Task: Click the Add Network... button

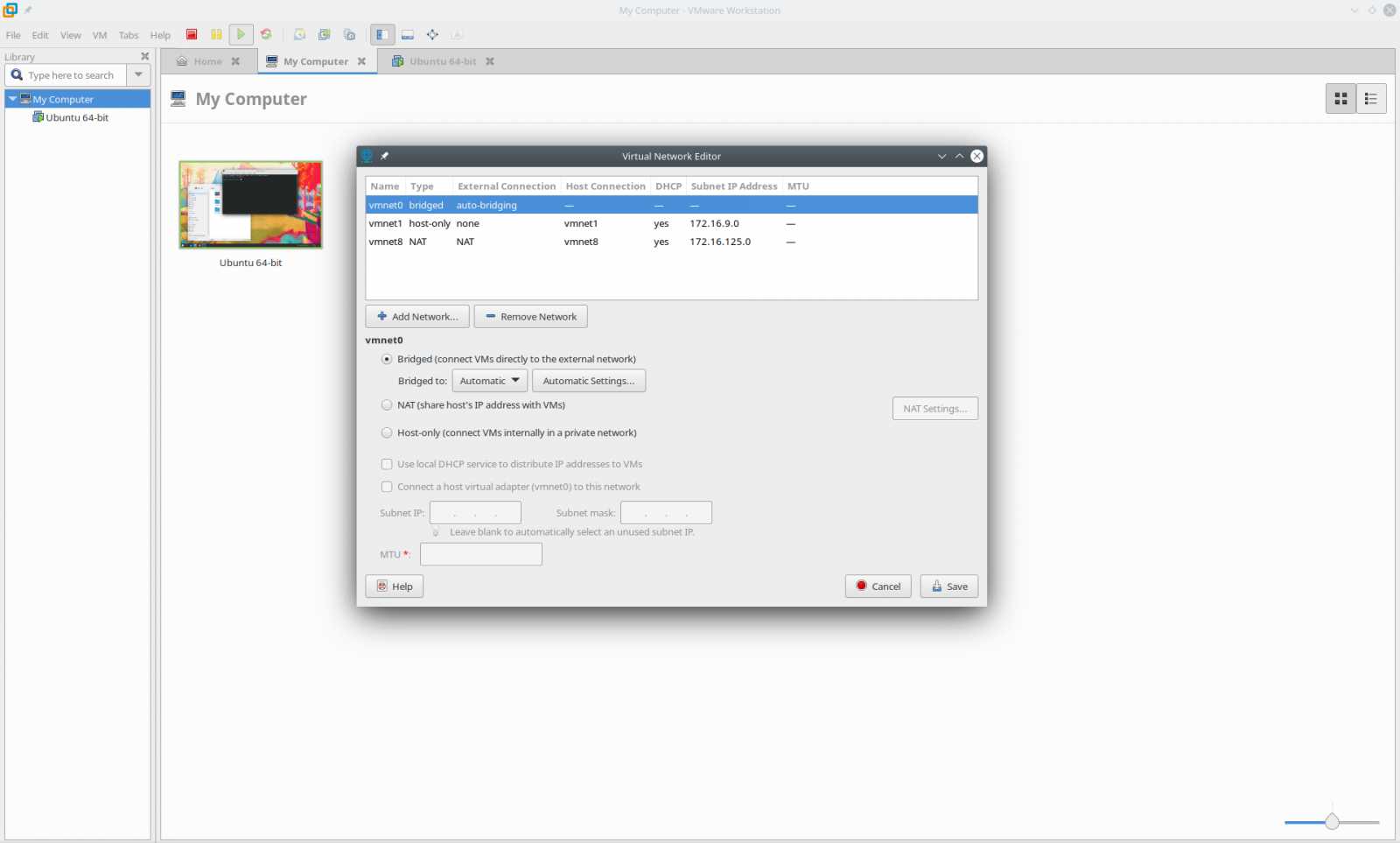Action: (x=417, y=317)
